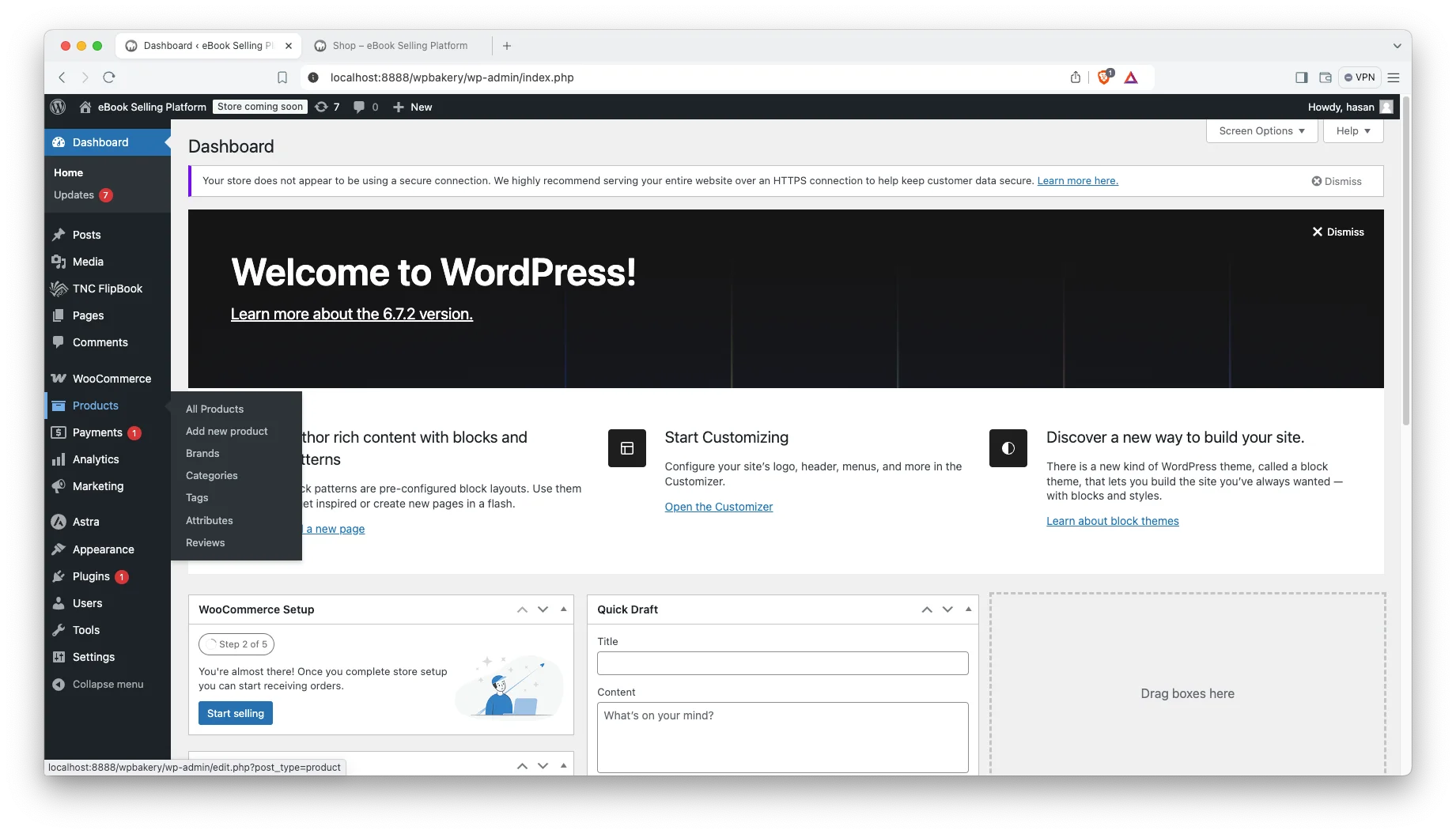
Task: Move Quick Draft box down with chevron
Action: [x=947, y=609]
